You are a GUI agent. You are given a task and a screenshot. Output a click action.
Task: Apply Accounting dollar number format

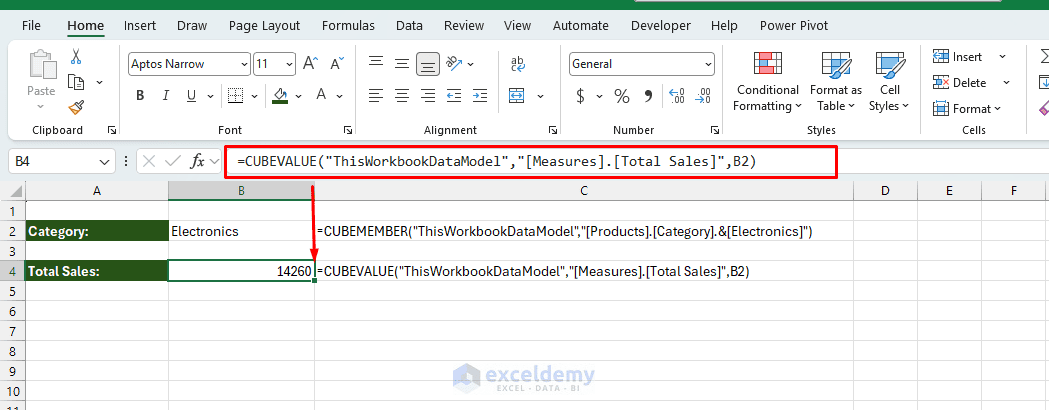click(580, 96)
